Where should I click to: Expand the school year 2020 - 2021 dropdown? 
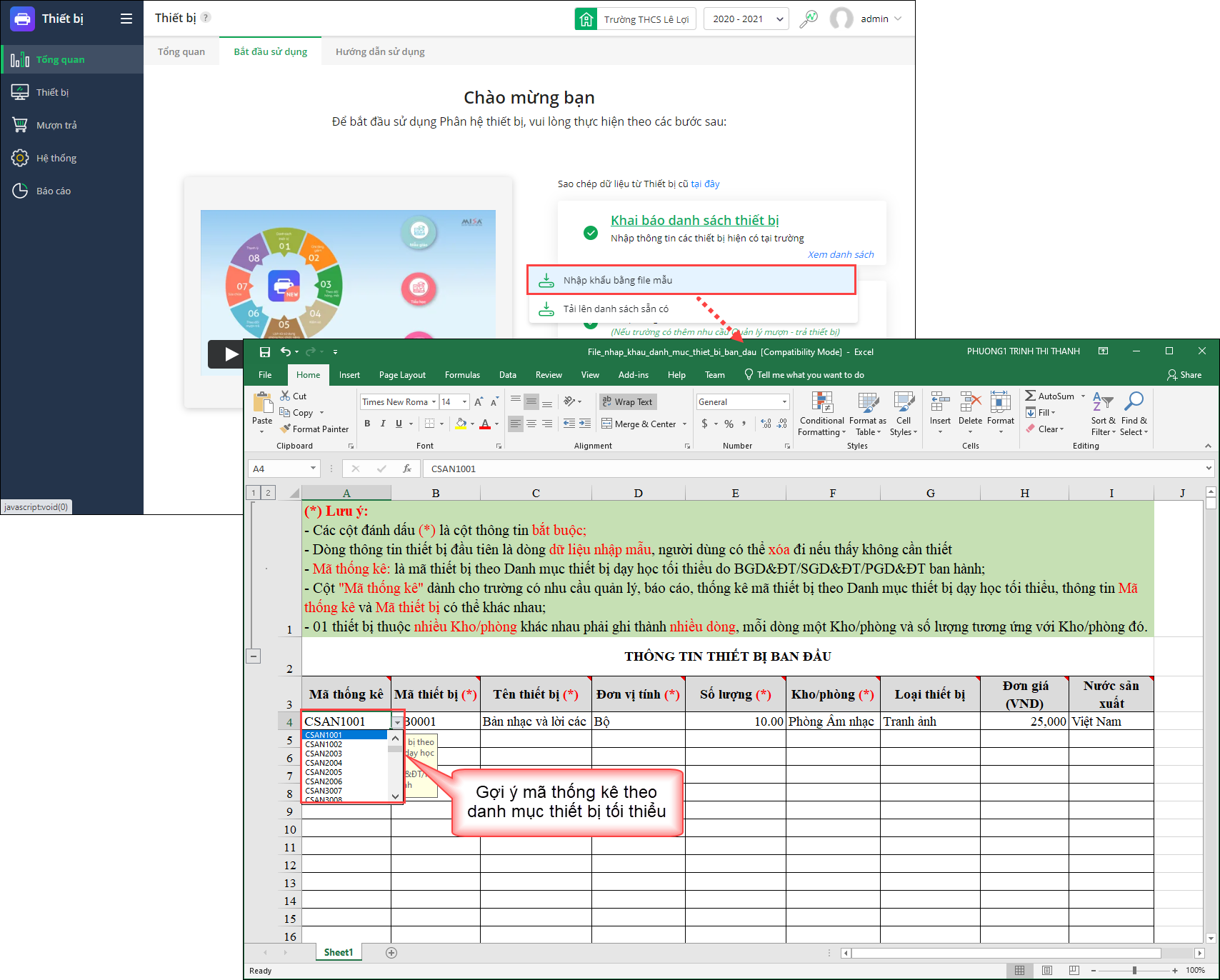click(x=746, y=19)
